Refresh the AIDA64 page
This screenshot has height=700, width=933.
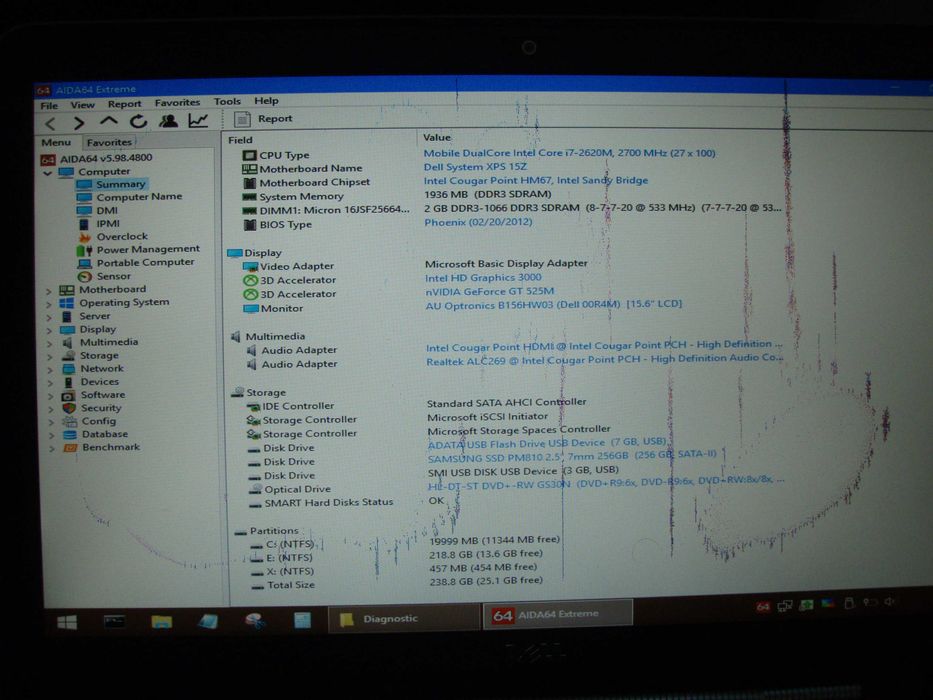coord(138,121)
